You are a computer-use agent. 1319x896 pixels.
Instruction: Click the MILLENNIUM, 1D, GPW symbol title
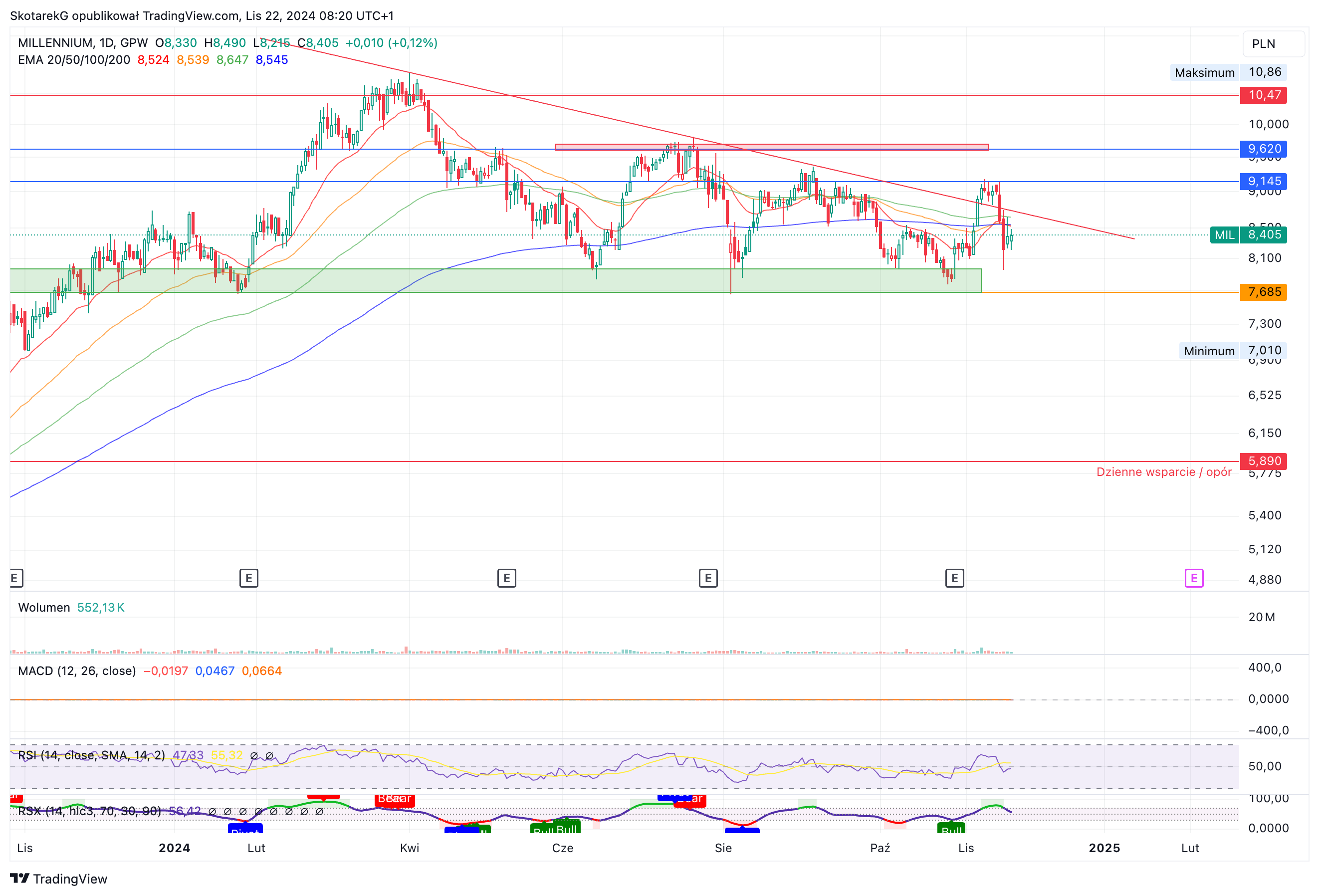pyautogui.click(x=83, y=43)
